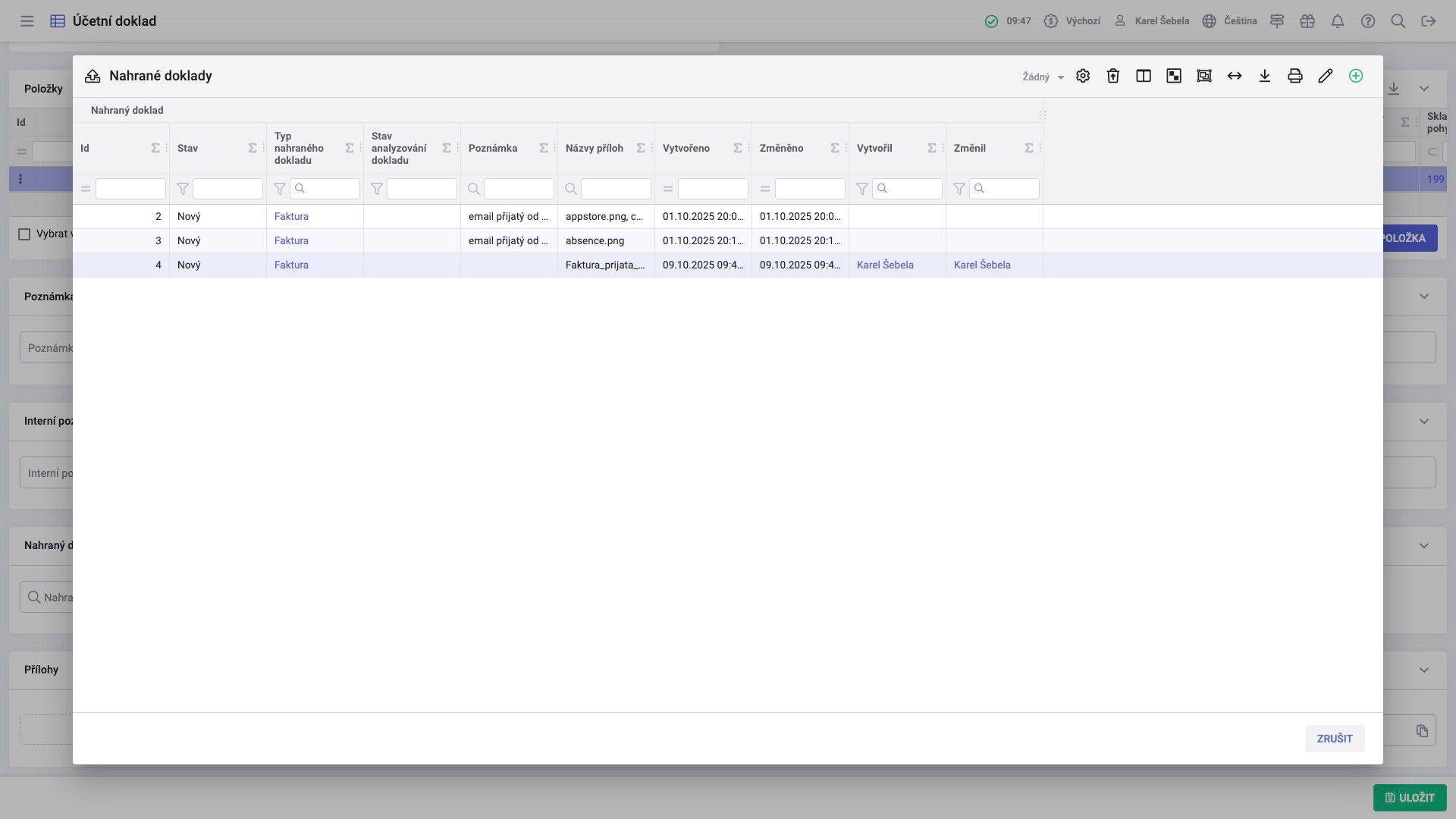Collapse the Poznámka section chevron
This screenshot has height=819, width=1456.
(x=1423, y=297)
